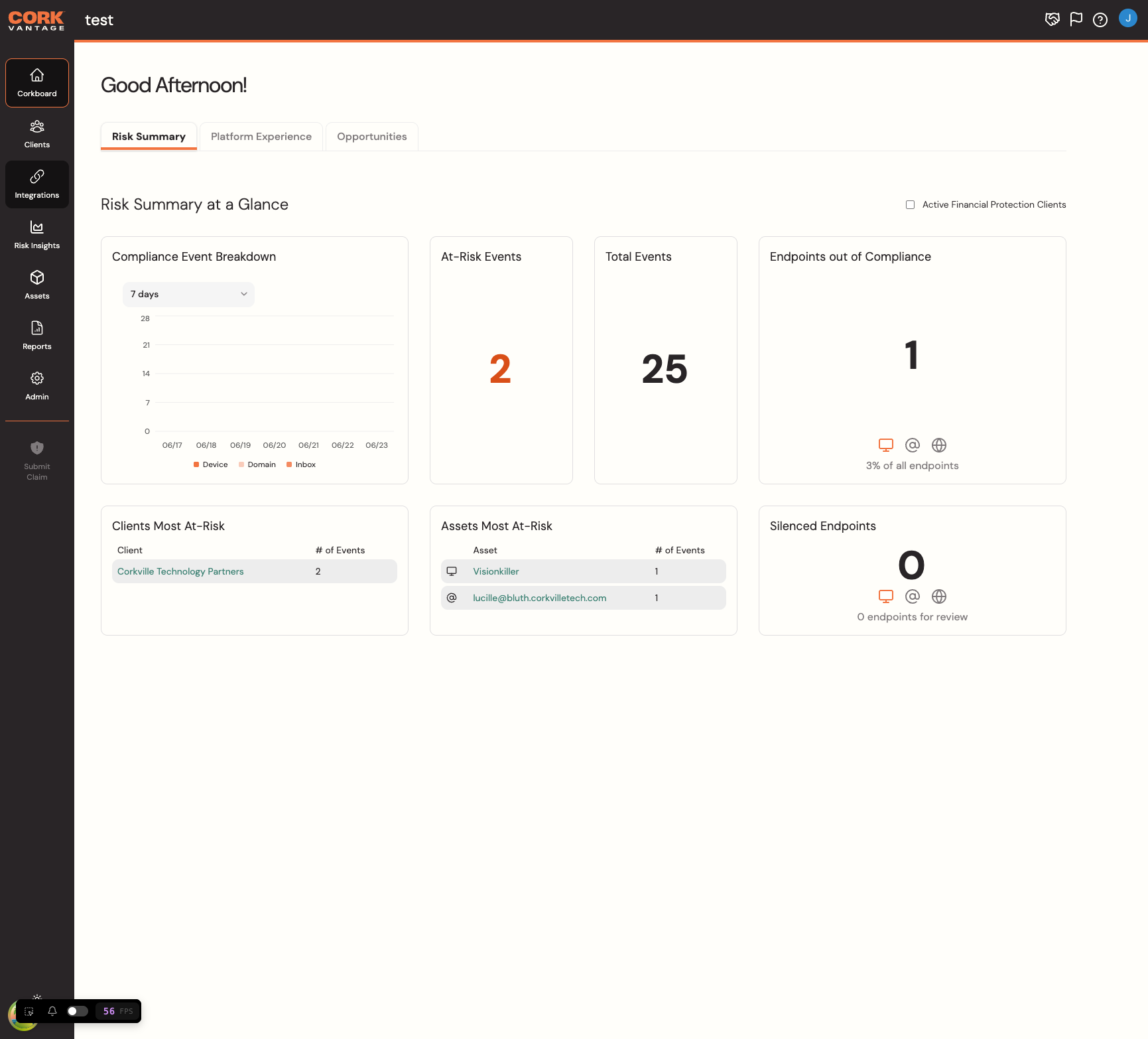Toggle the switch in the dev toolbar
The height and width of the screenshot is (1039, 1148).
tap(78, 1011)
